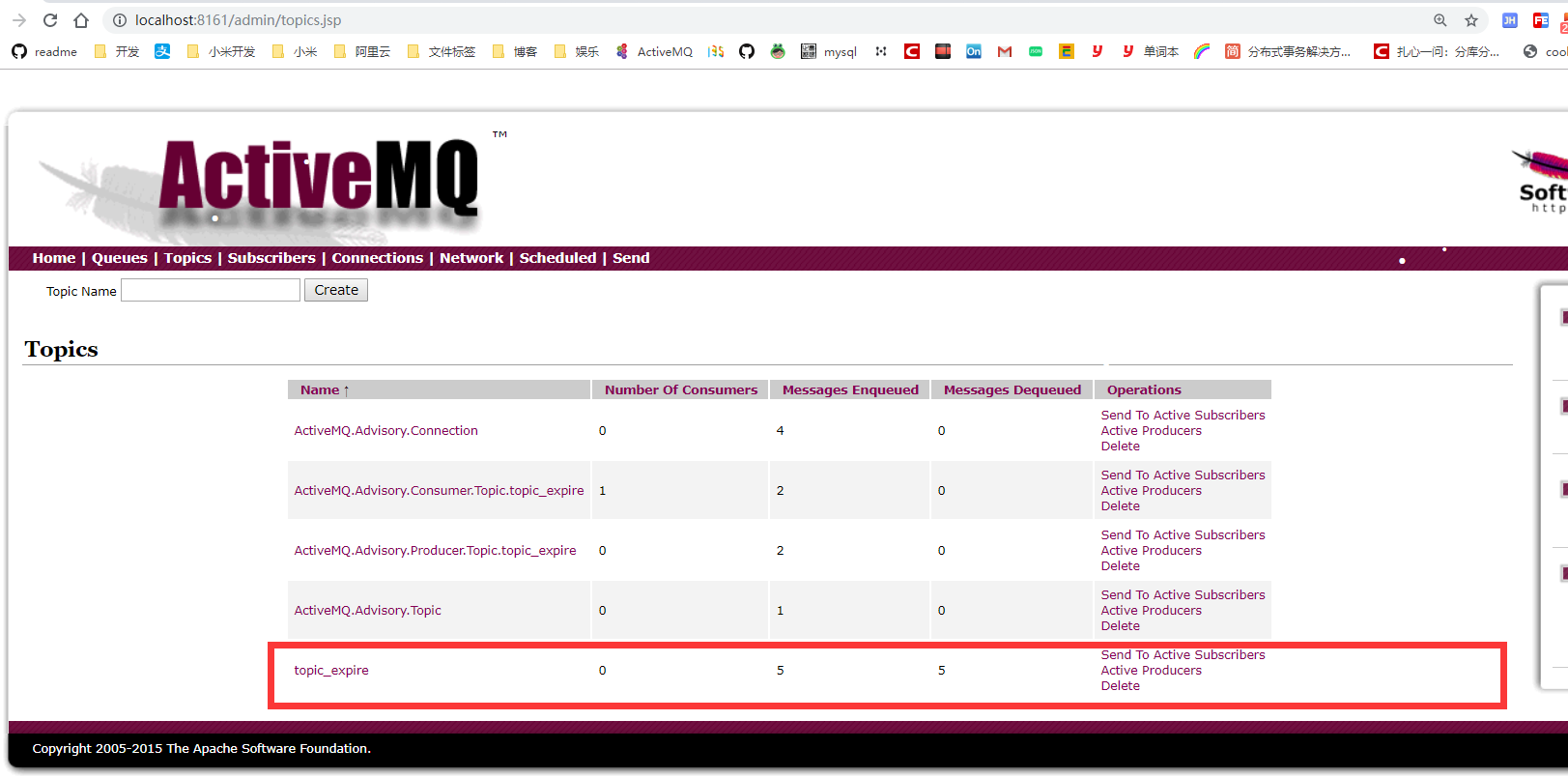This screenshot has width=1568, height=778.
Task: Go to the Home menu item
Action: pyautogui.click(x=54, y=258)
